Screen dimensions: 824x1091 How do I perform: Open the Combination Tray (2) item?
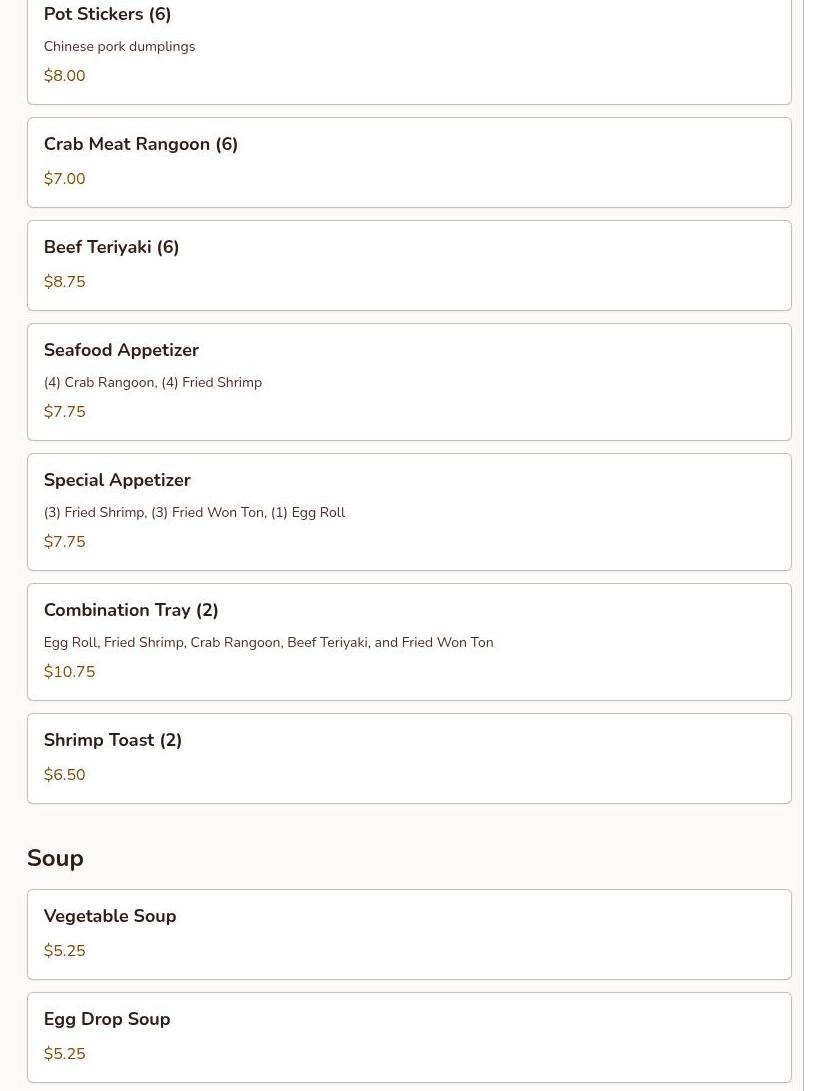tap(409, 642)
